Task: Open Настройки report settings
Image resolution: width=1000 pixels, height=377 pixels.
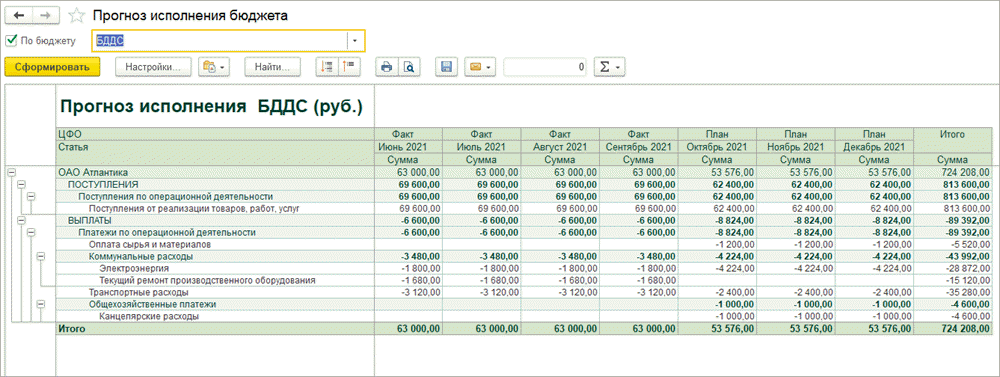Action: [x=153, y=66]
